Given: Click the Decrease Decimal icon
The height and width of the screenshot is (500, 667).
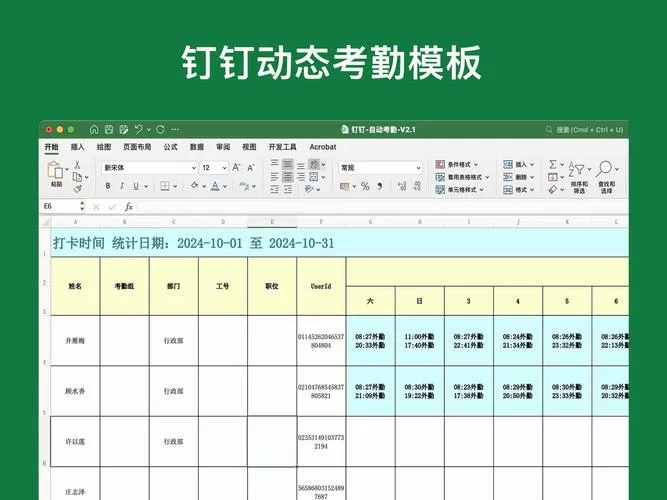Looking at the screenshot, I should pyautogui.click(x=416, y=186).
